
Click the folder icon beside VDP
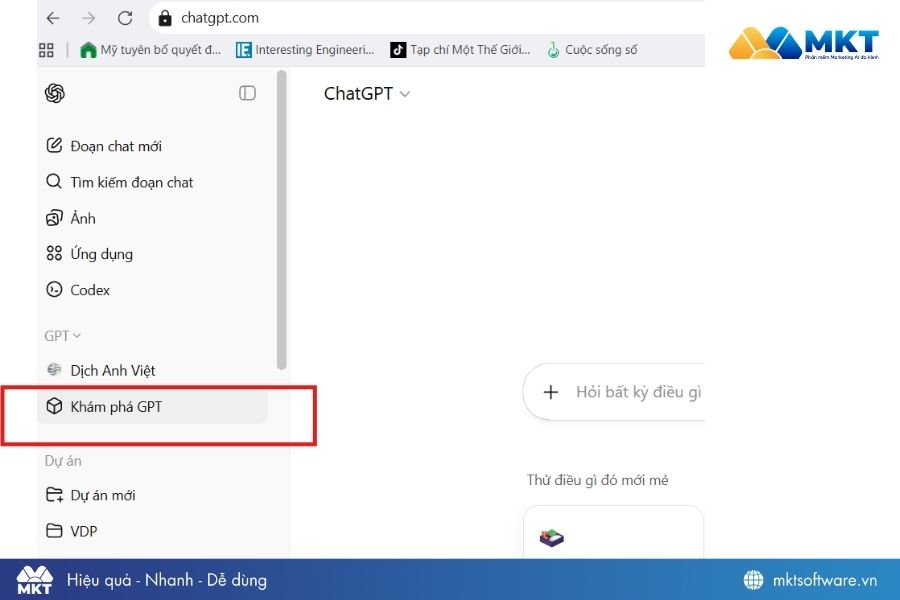point(54,531)
